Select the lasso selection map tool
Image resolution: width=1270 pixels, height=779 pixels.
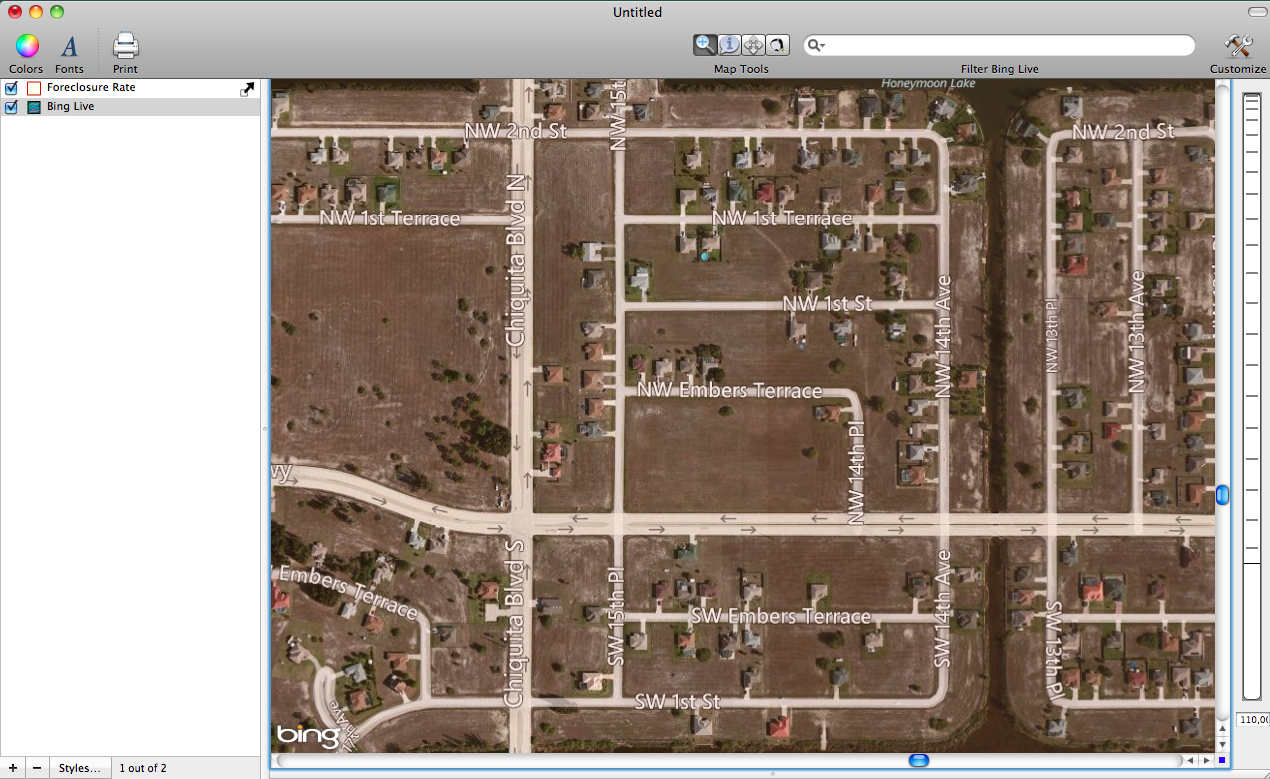click(x=777, y=45)
